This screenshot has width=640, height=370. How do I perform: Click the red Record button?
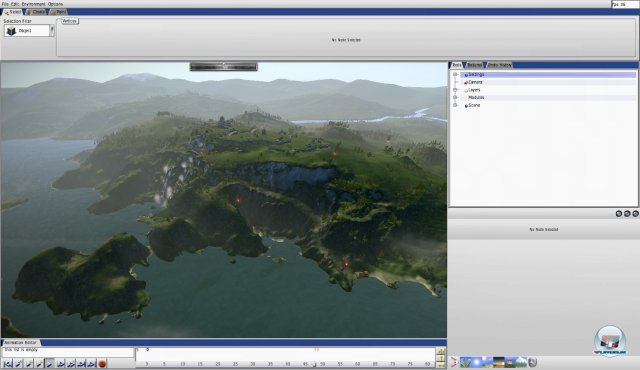[x=102, y=363]
